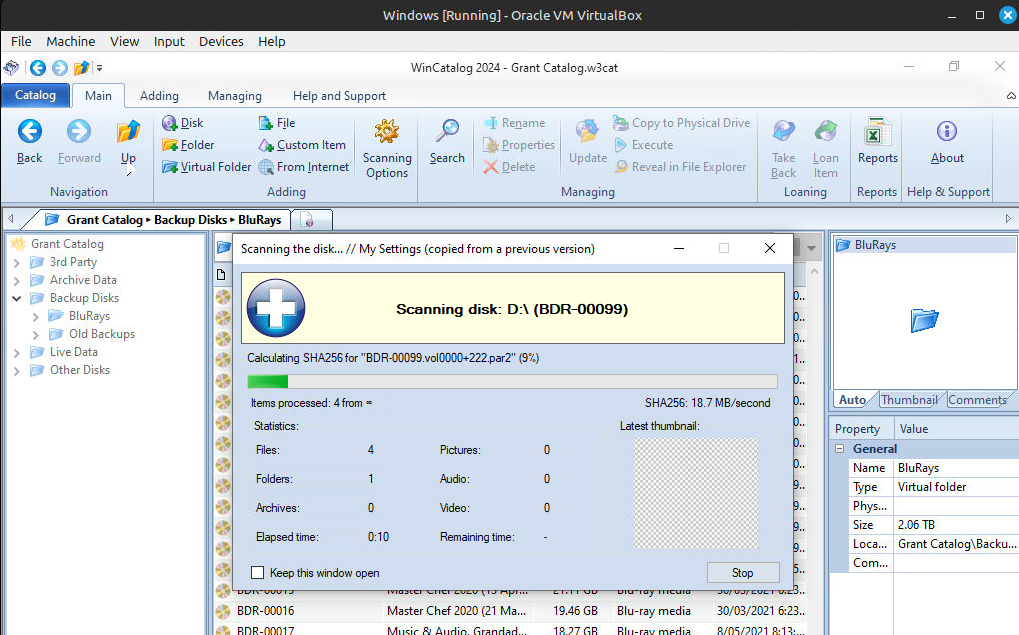The width and height of the screenshot is (1019, 635).
Task: Click Master Chef 2020 (21 Ma... cell
Action: coord(456,611)
